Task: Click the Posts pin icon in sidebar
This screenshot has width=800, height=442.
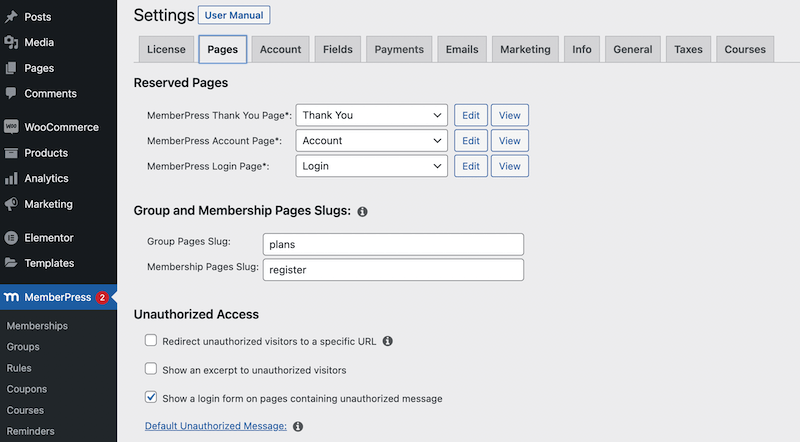Action: pos(11,17)
